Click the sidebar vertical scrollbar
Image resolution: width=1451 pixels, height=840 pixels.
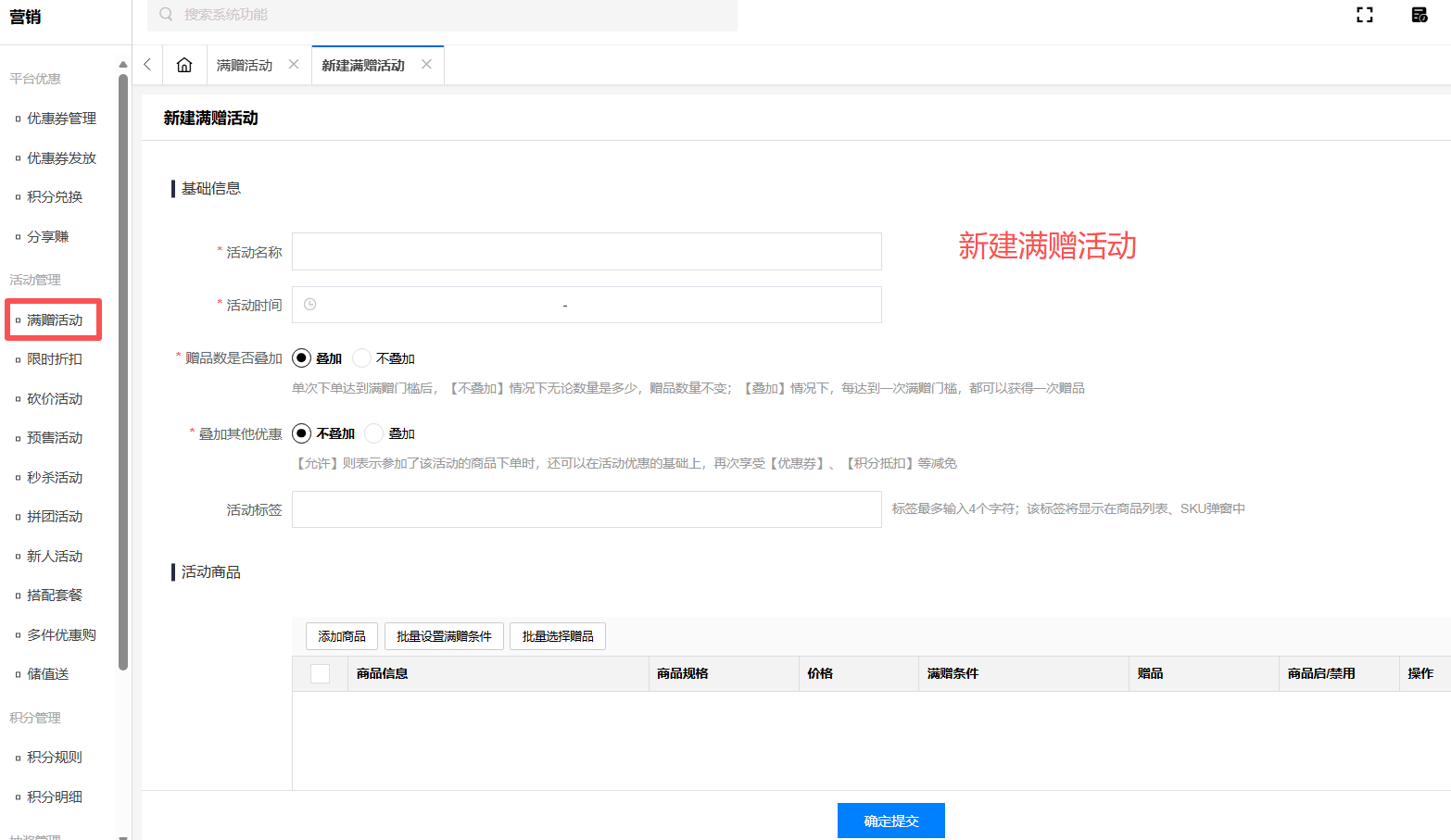[x=123, y=370]
